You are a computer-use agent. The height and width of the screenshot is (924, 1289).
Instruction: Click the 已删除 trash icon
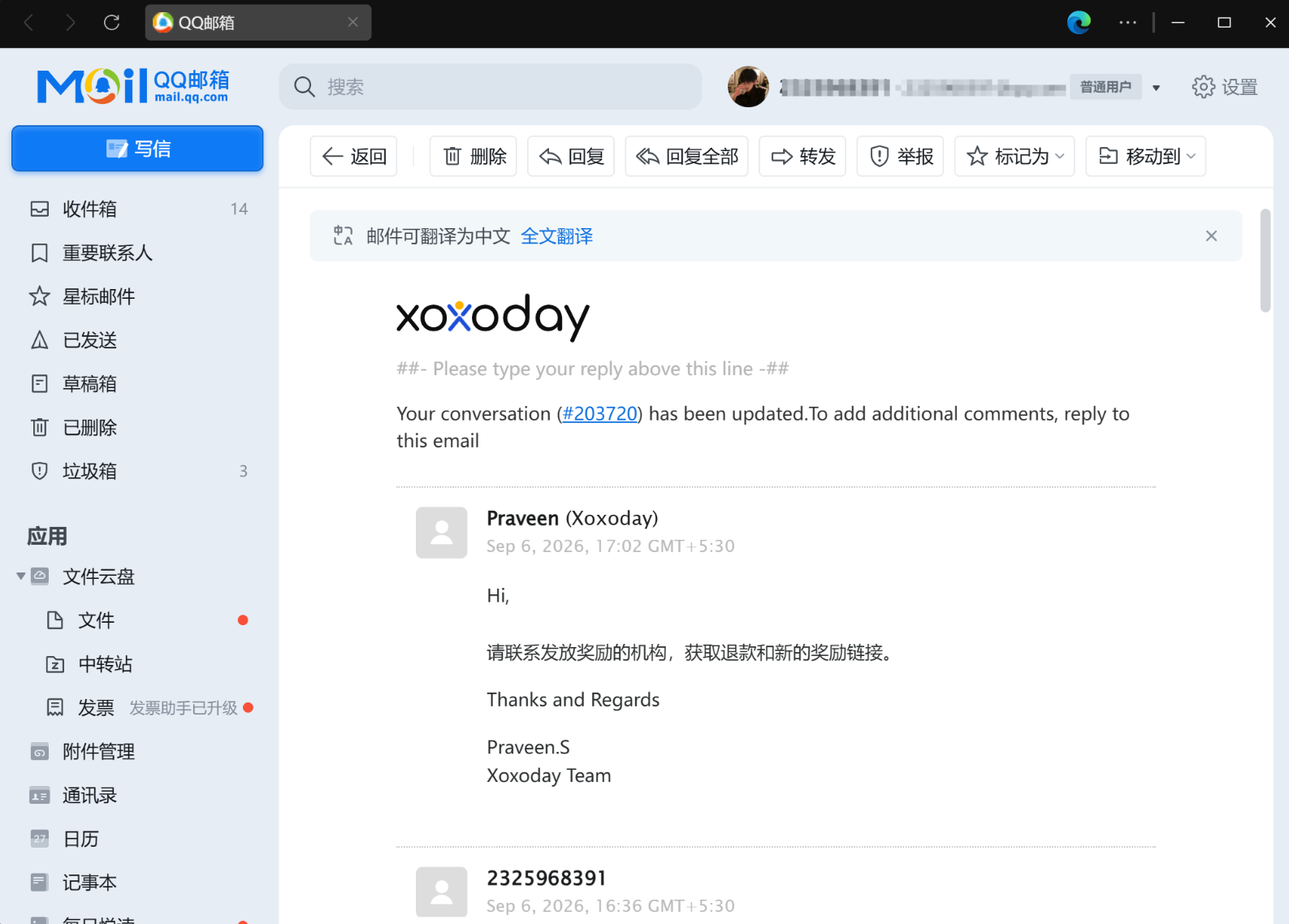pyautogui.click(x=40, y=427)
